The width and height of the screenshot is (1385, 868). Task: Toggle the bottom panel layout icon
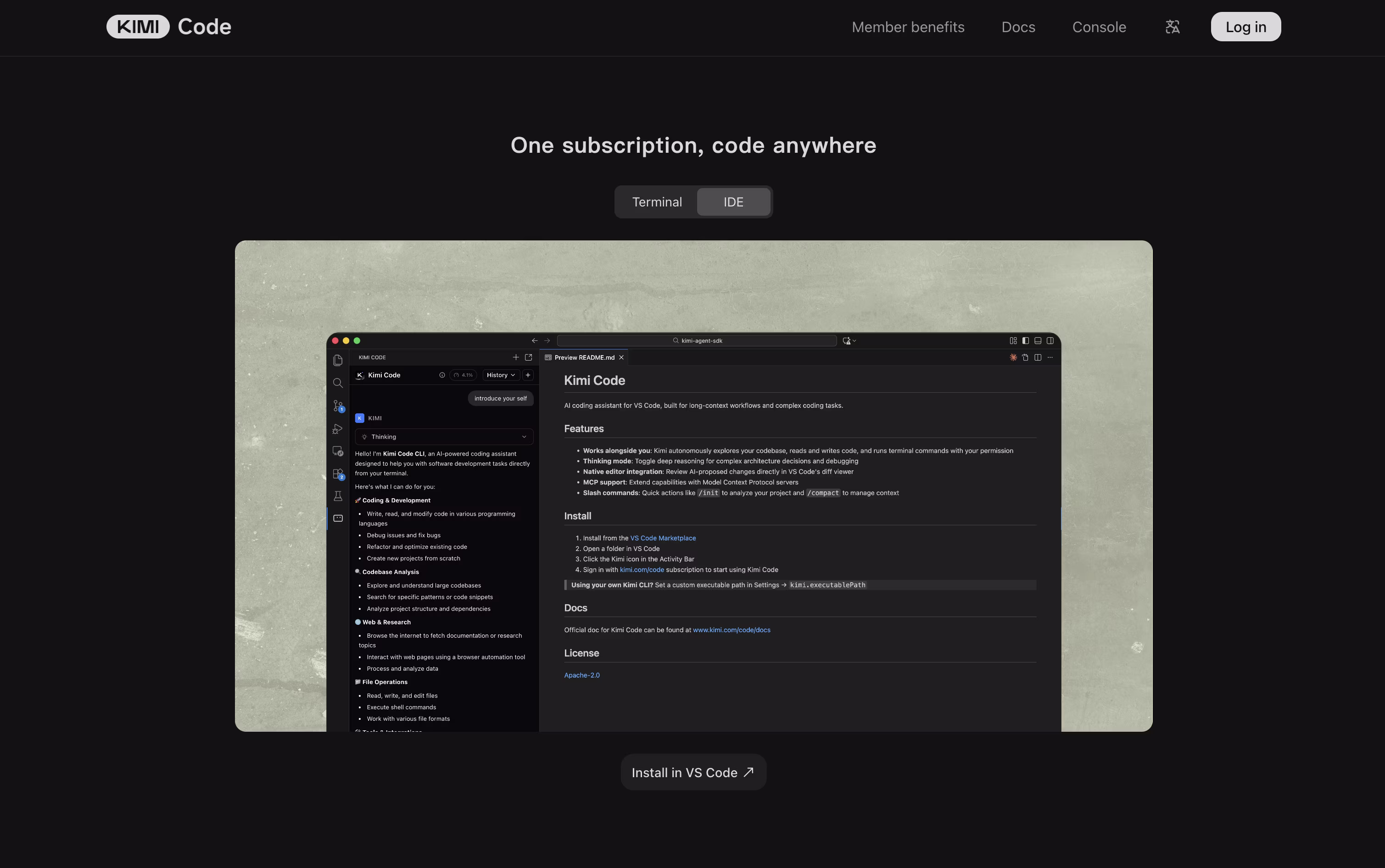coord(1038,340)
